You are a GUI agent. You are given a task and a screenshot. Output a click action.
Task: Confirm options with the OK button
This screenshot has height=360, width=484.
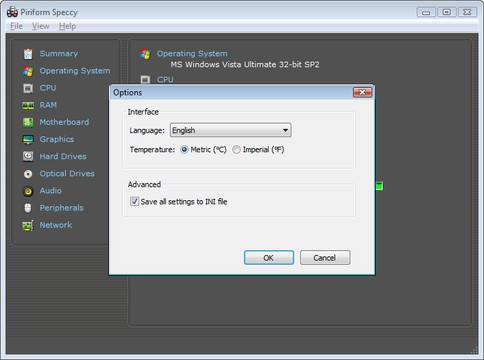pos(269,258)
